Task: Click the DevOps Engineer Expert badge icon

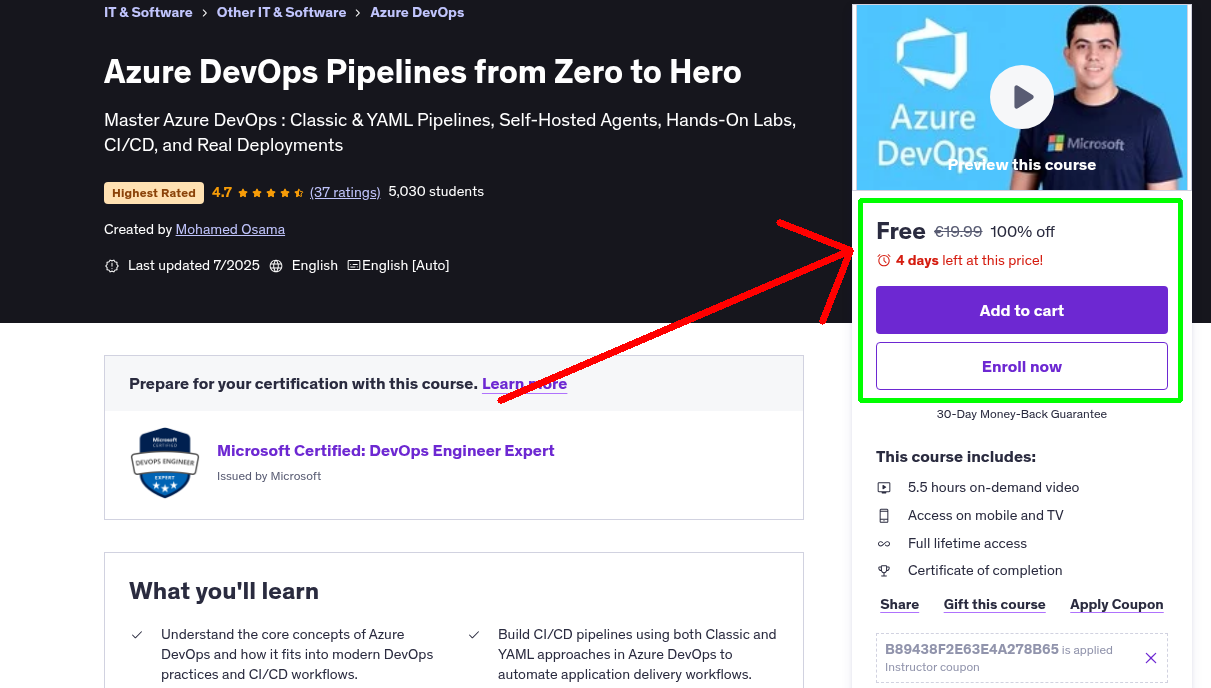Action: pos(165,463)
